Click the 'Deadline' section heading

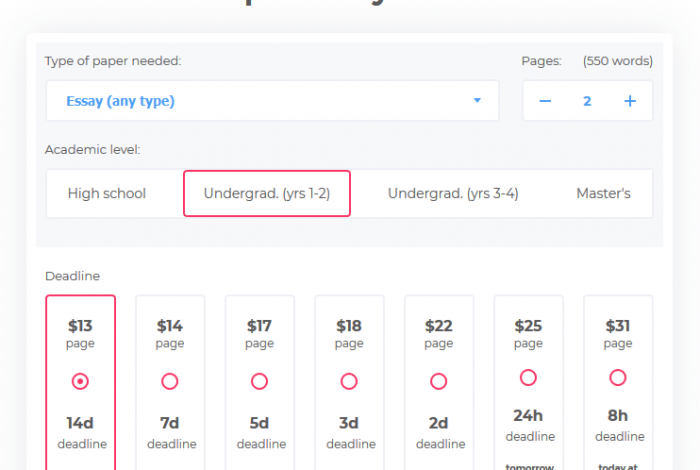click(72, 276)
